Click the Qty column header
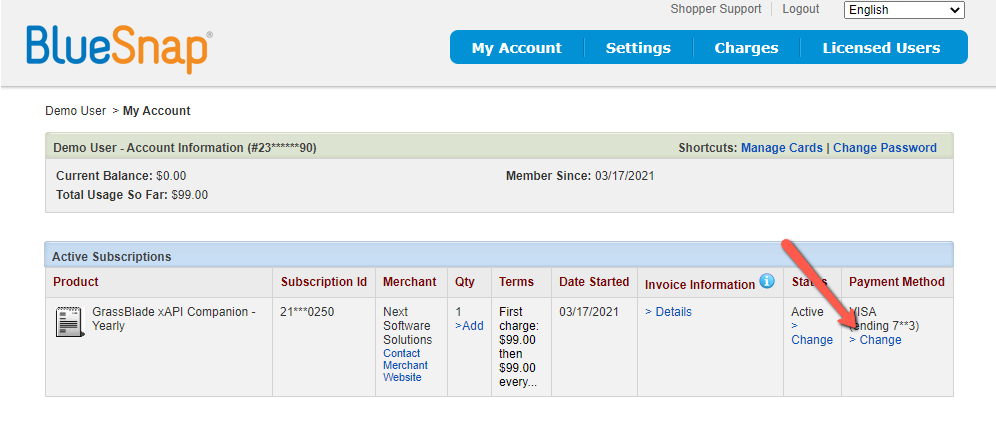The width and height of the screenshot is (996, 422). click(465, 282)
